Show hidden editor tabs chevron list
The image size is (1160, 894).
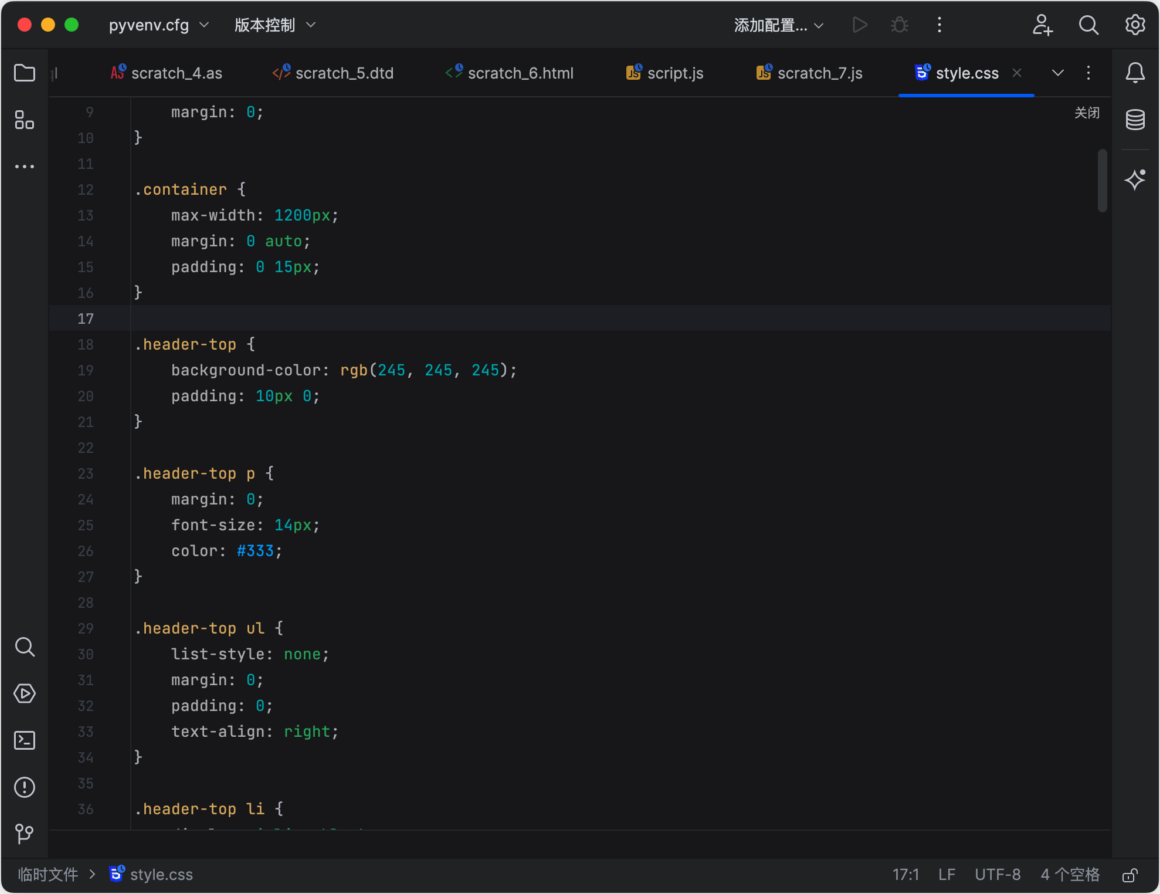[1058, 73]
